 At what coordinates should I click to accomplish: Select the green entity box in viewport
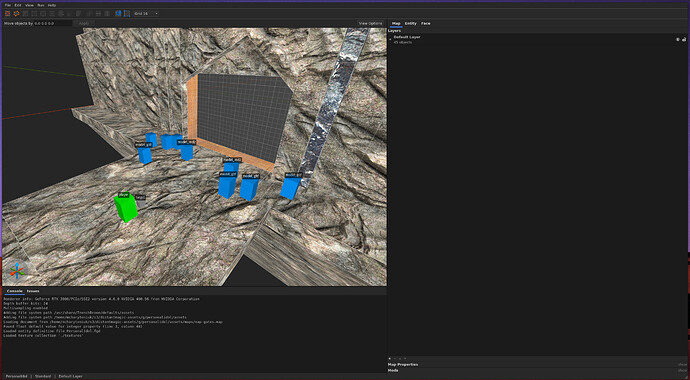126,208
